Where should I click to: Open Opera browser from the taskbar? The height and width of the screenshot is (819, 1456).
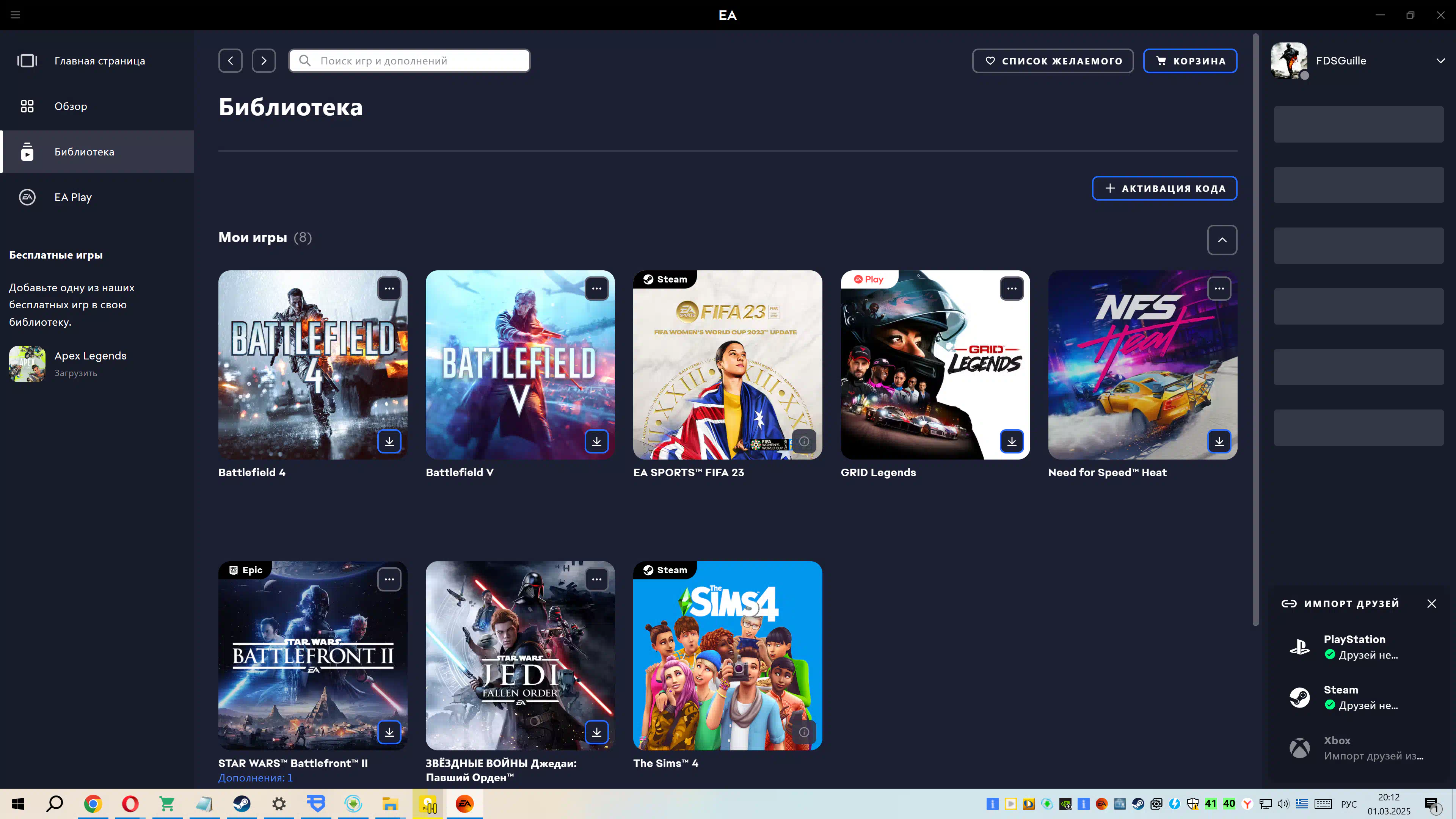coord(130,804)
